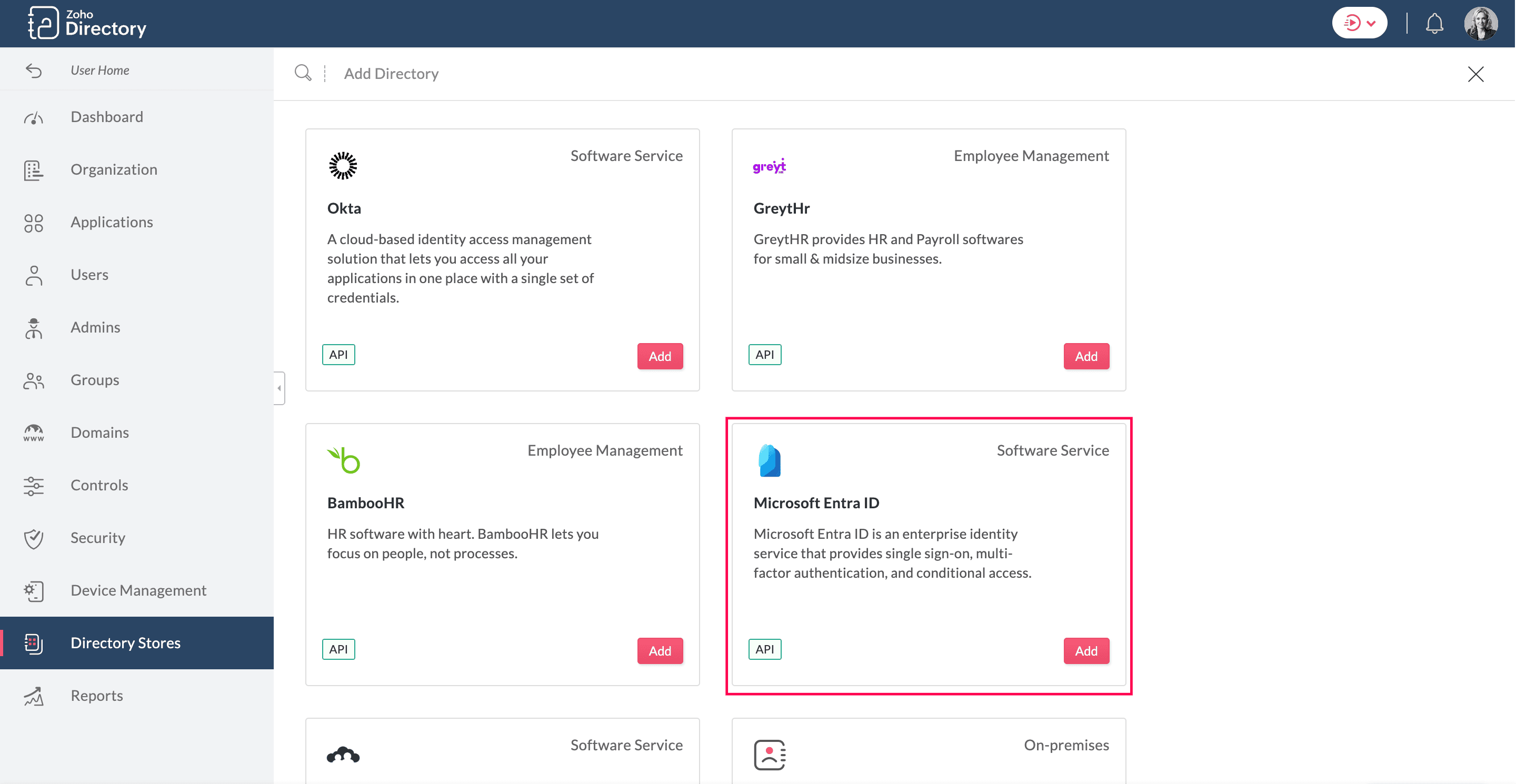
Task: Open Security section in sidebar
Action: click(98, 538)
